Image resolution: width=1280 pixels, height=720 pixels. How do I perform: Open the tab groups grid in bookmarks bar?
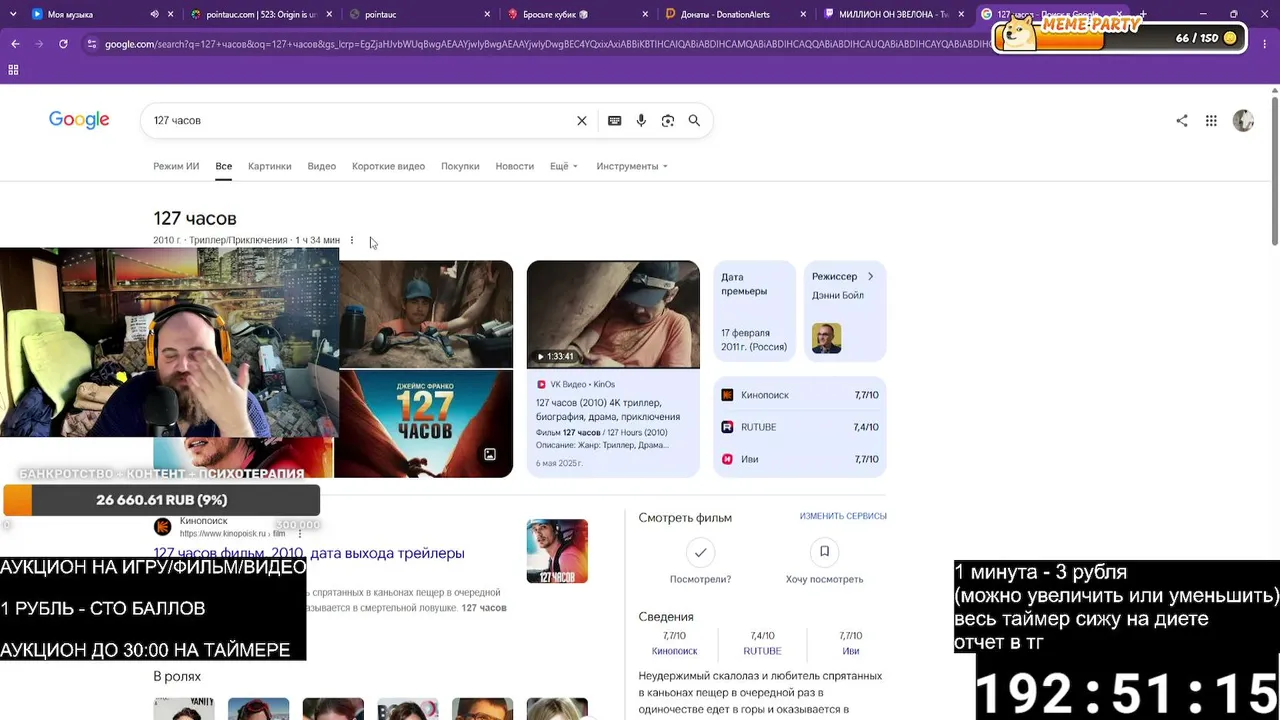tap(13, 70)
